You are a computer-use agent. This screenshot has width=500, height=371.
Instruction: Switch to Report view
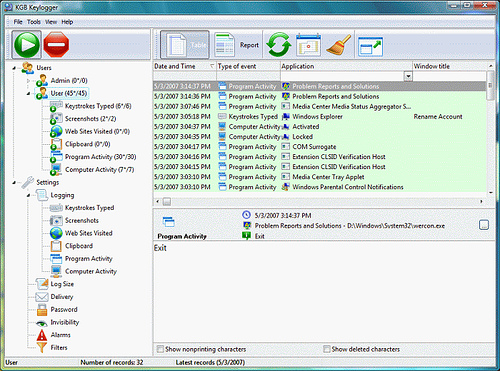tap(237, 45)
